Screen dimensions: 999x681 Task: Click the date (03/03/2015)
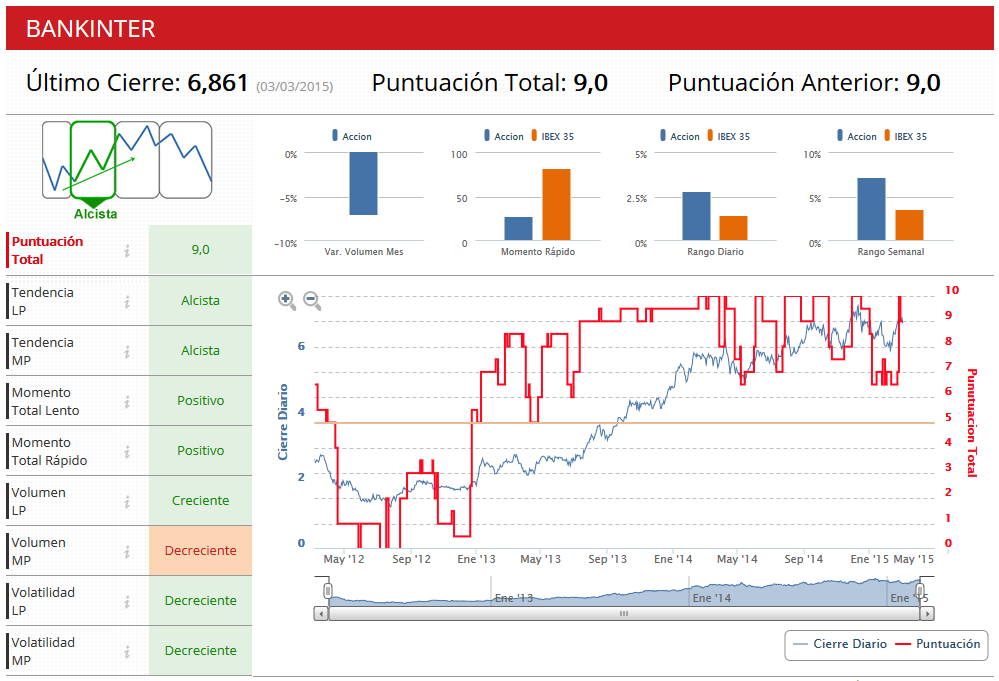(x=294, y=87)
